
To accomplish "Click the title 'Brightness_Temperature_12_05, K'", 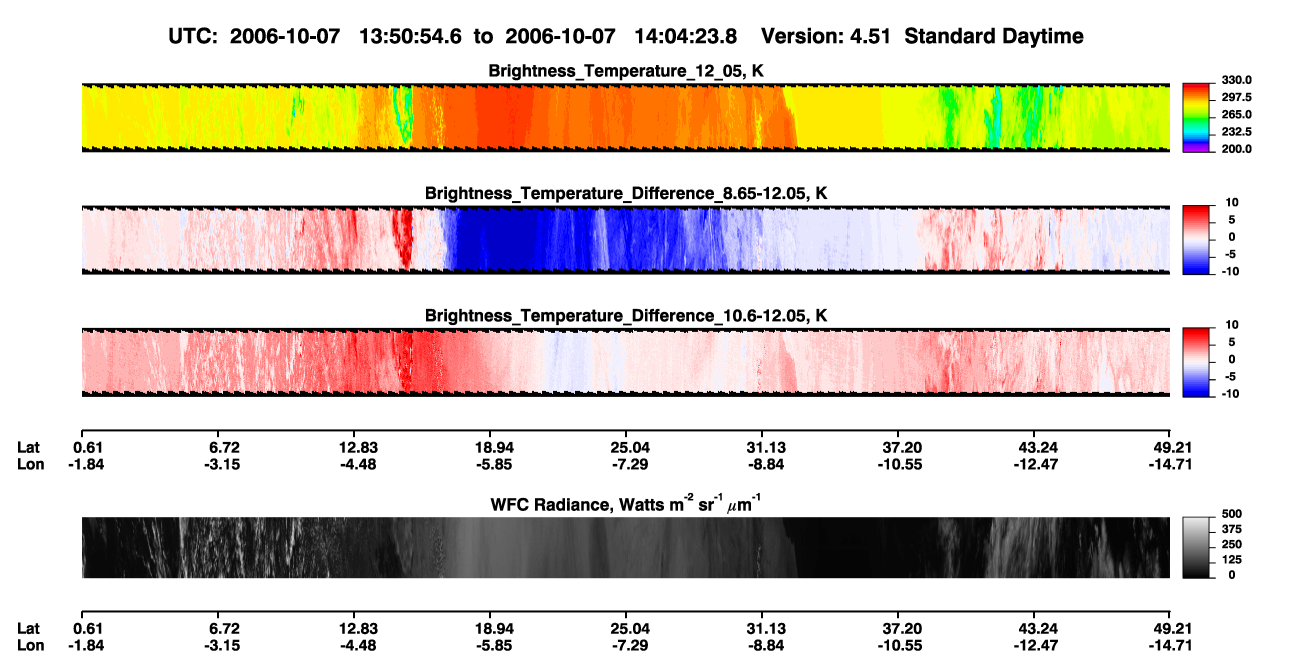I will (x=626, y=70).
